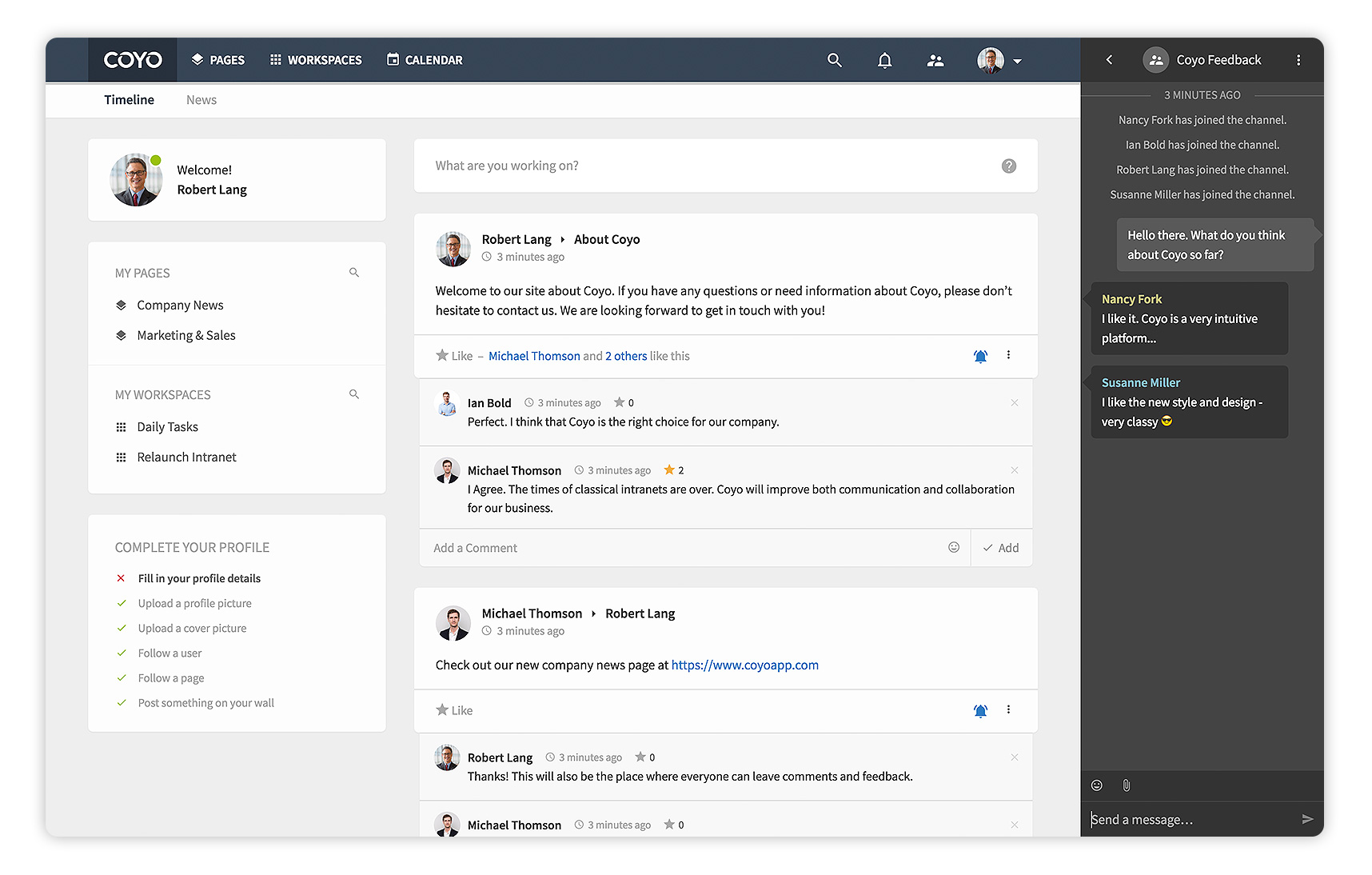Click star icon on last Michael Thomson comment
This screenshot has width=1372, height=875.
669,825
